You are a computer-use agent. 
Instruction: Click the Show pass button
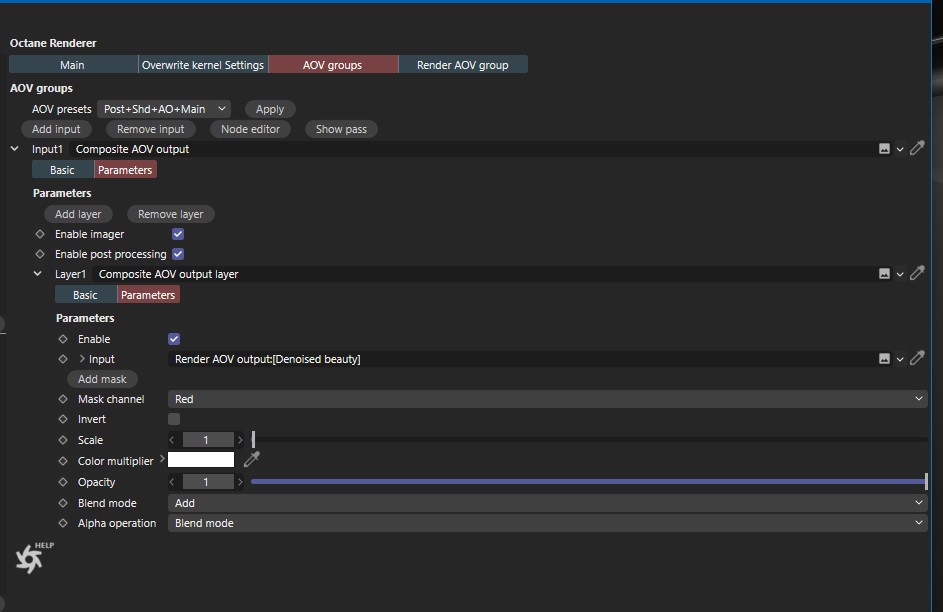pos(341,129)
